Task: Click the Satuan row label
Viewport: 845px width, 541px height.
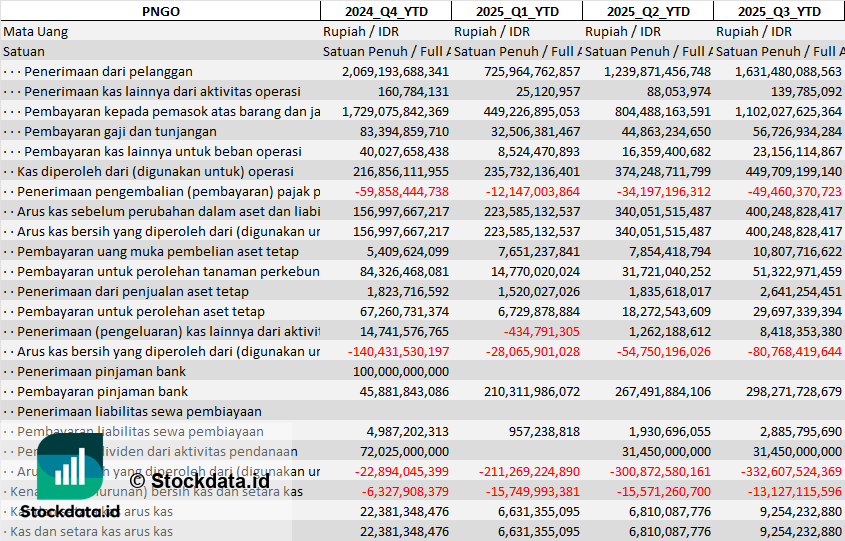Action: pyautogui.click(x=24, y=51)
